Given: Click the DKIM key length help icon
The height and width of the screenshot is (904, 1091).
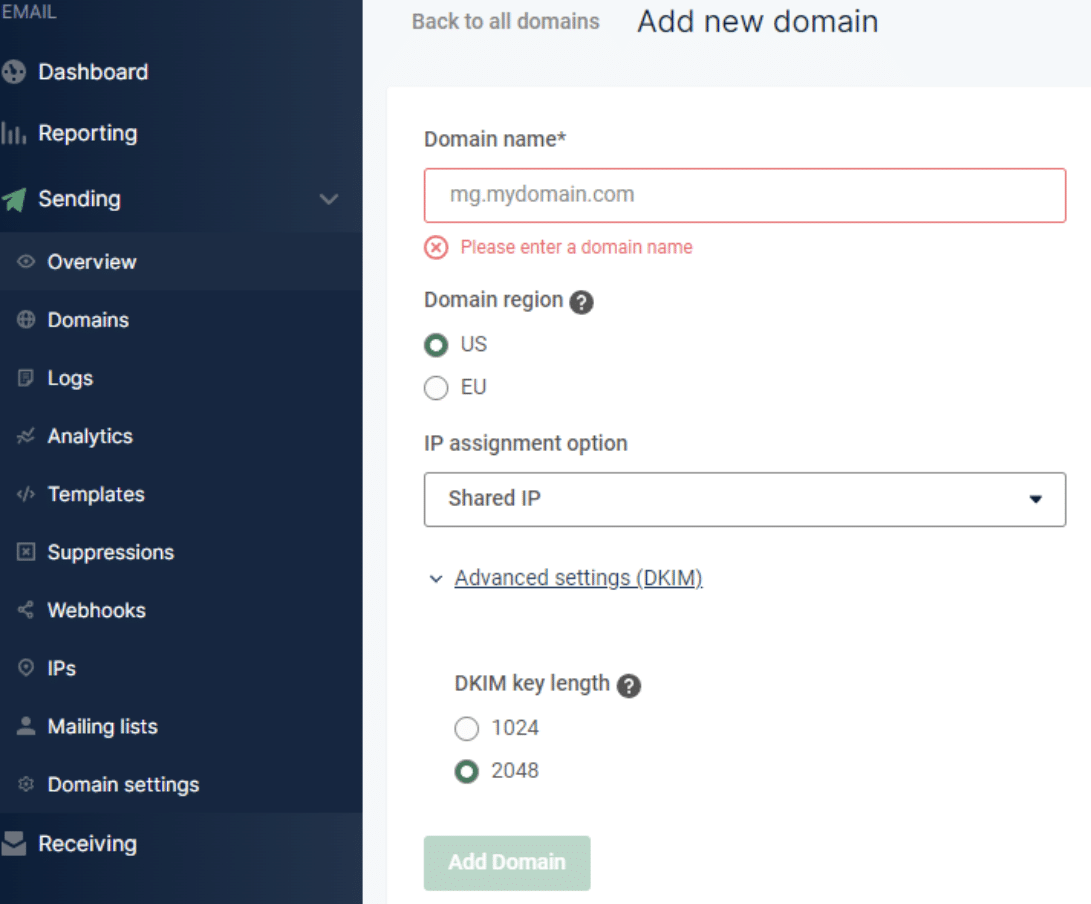Looking at the screenshot, I should pyautogui.click(x=628, y=686).
